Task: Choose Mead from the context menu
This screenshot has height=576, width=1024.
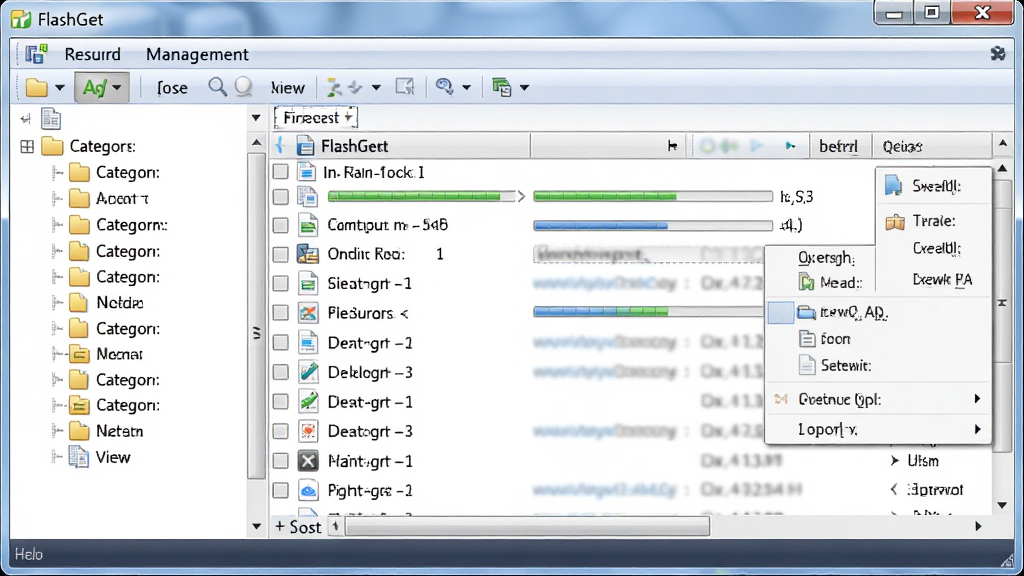Action: pos(830,283)
